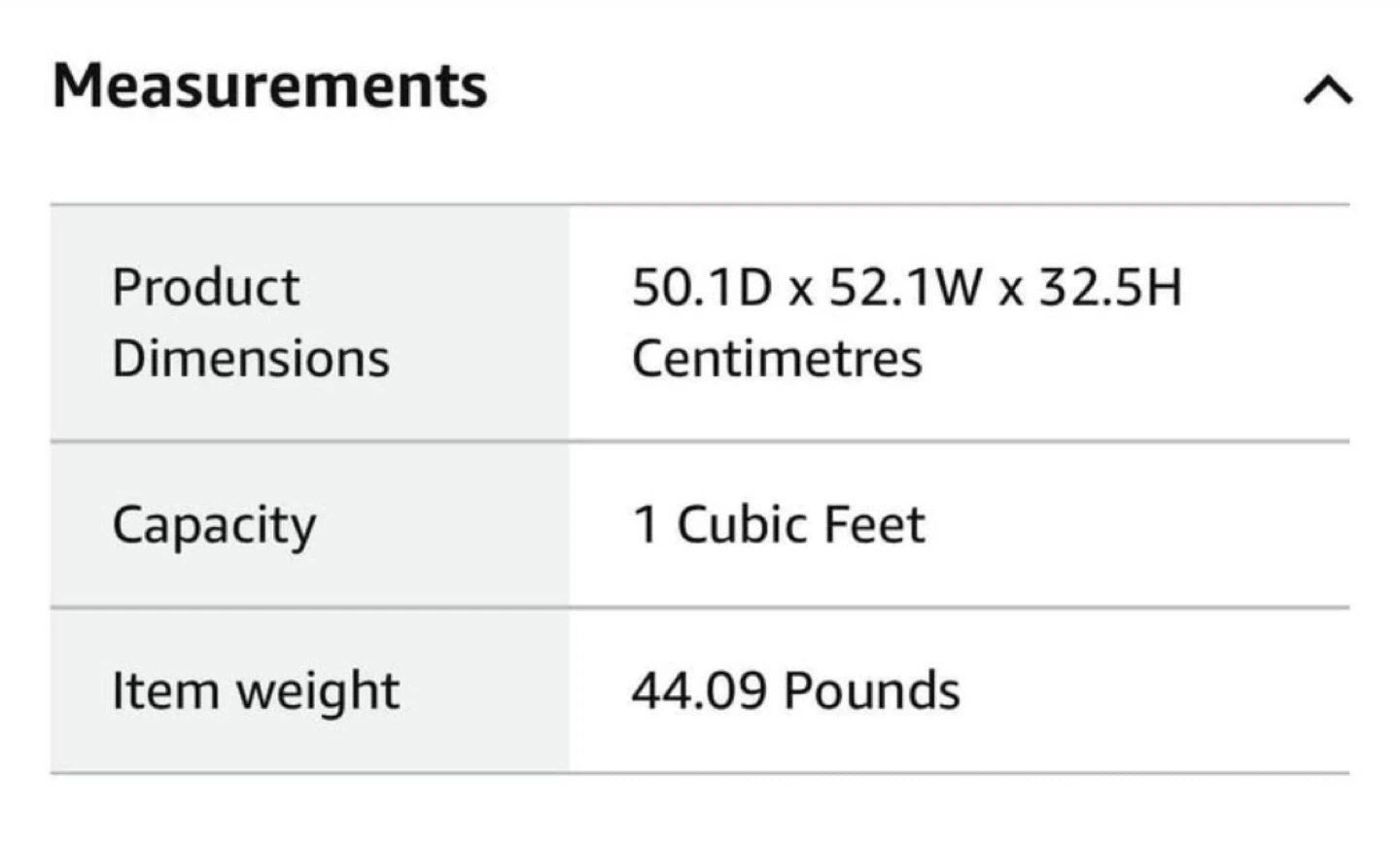This screenshot has height=845, width=1400.
Task: Click the word Dimensions in first row
Action: click(251, 359)
